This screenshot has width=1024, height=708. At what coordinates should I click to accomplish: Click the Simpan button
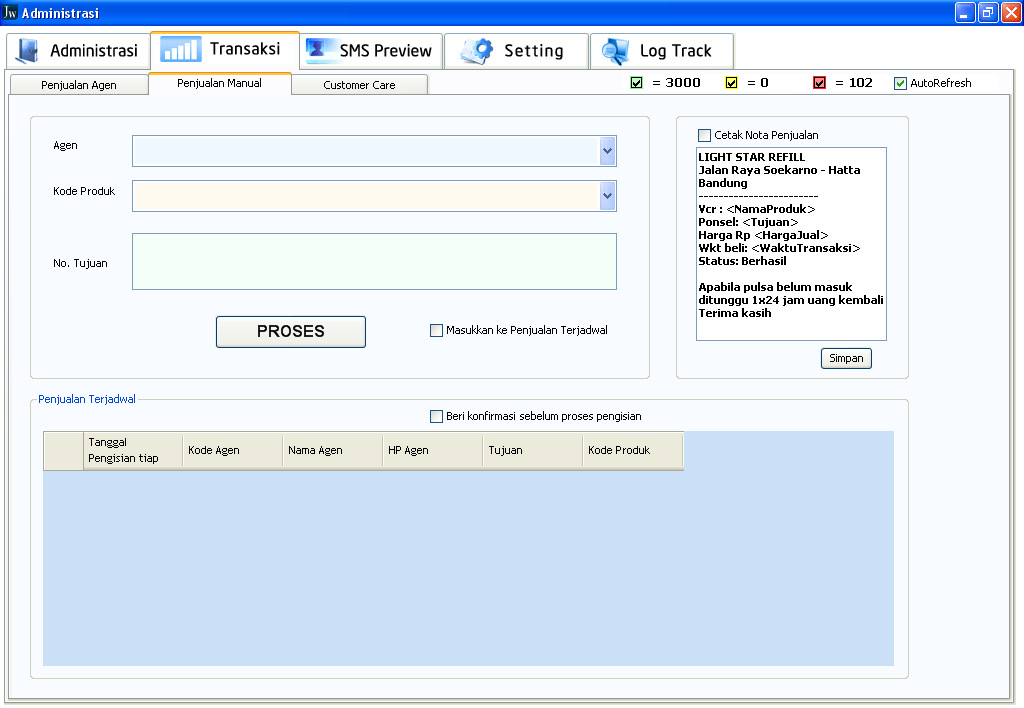point(846,358)
